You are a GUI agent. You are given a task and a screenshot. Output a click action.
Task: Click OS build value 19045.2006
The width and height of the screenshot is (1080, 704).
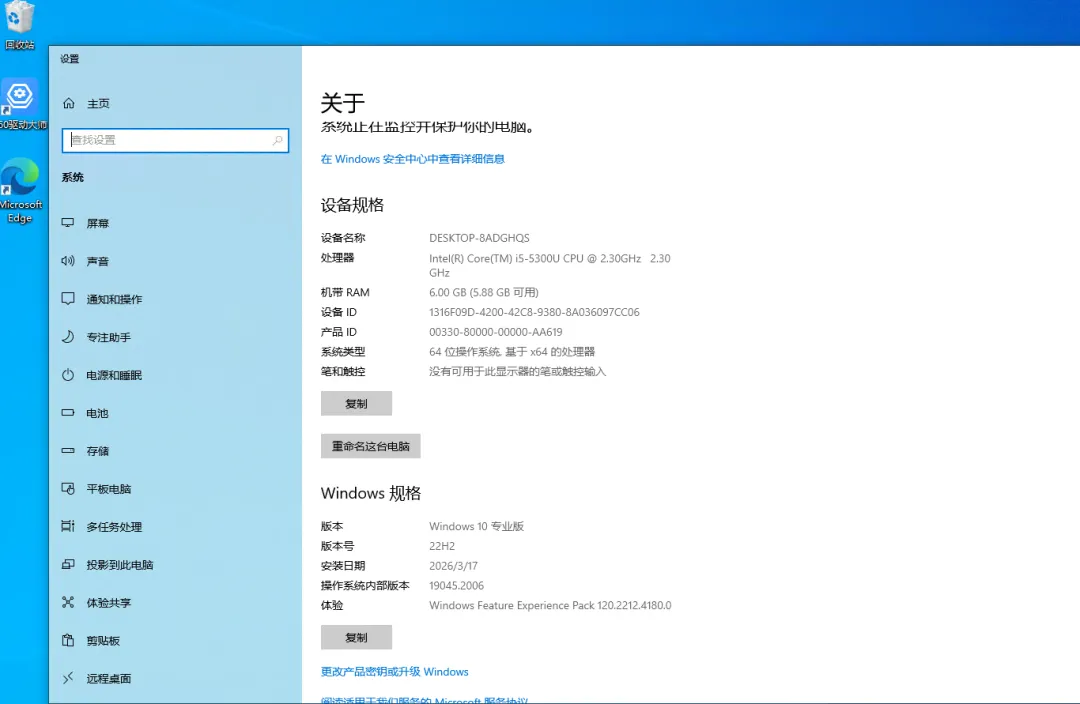click(457, 586)
